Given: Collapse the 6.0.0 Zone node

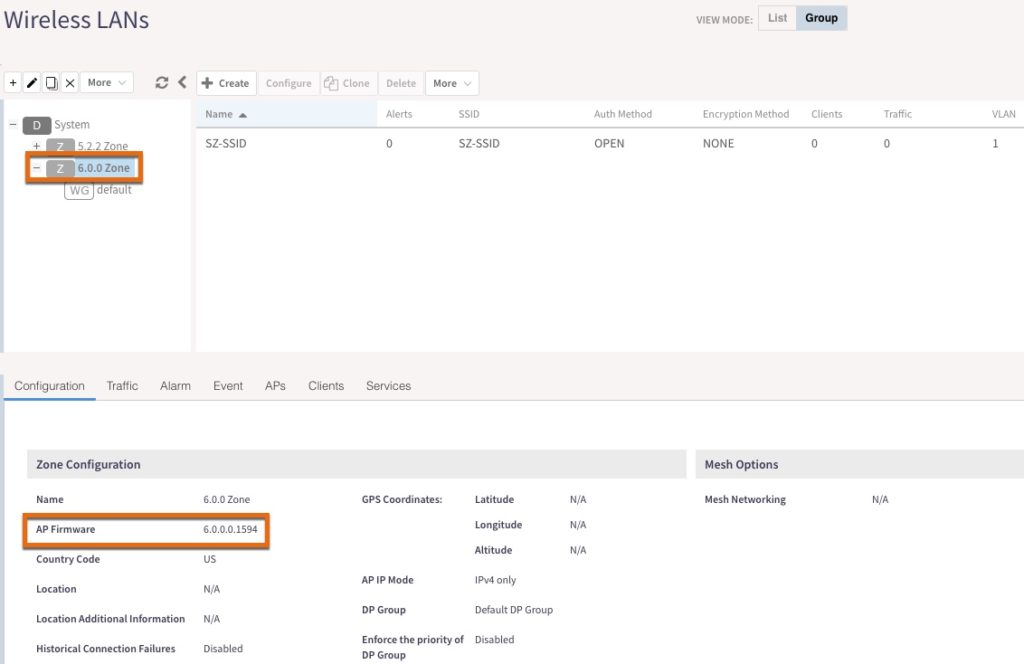Looking at the screenshot, I should (37, 168).
